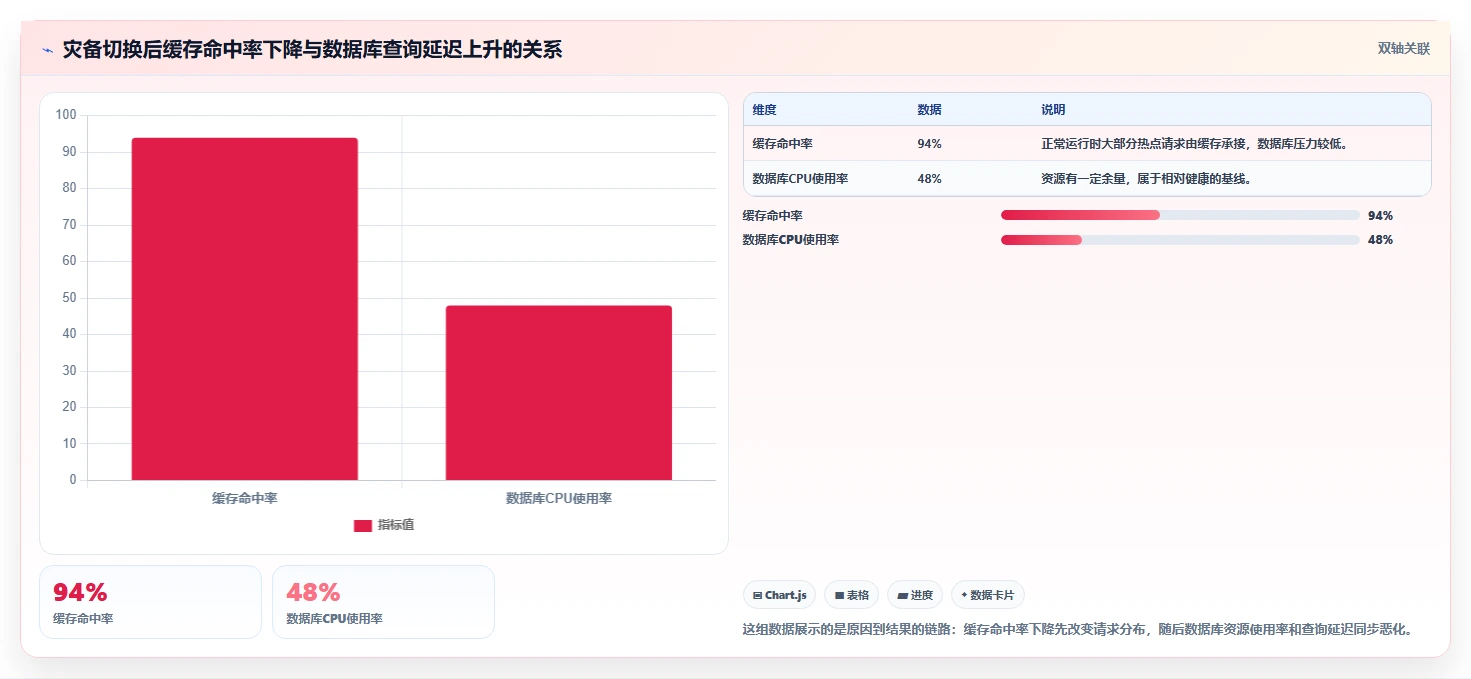1471x679 pixels.
Task: Click the 缓存命中率 x-axis label
Action: (245, 498)
